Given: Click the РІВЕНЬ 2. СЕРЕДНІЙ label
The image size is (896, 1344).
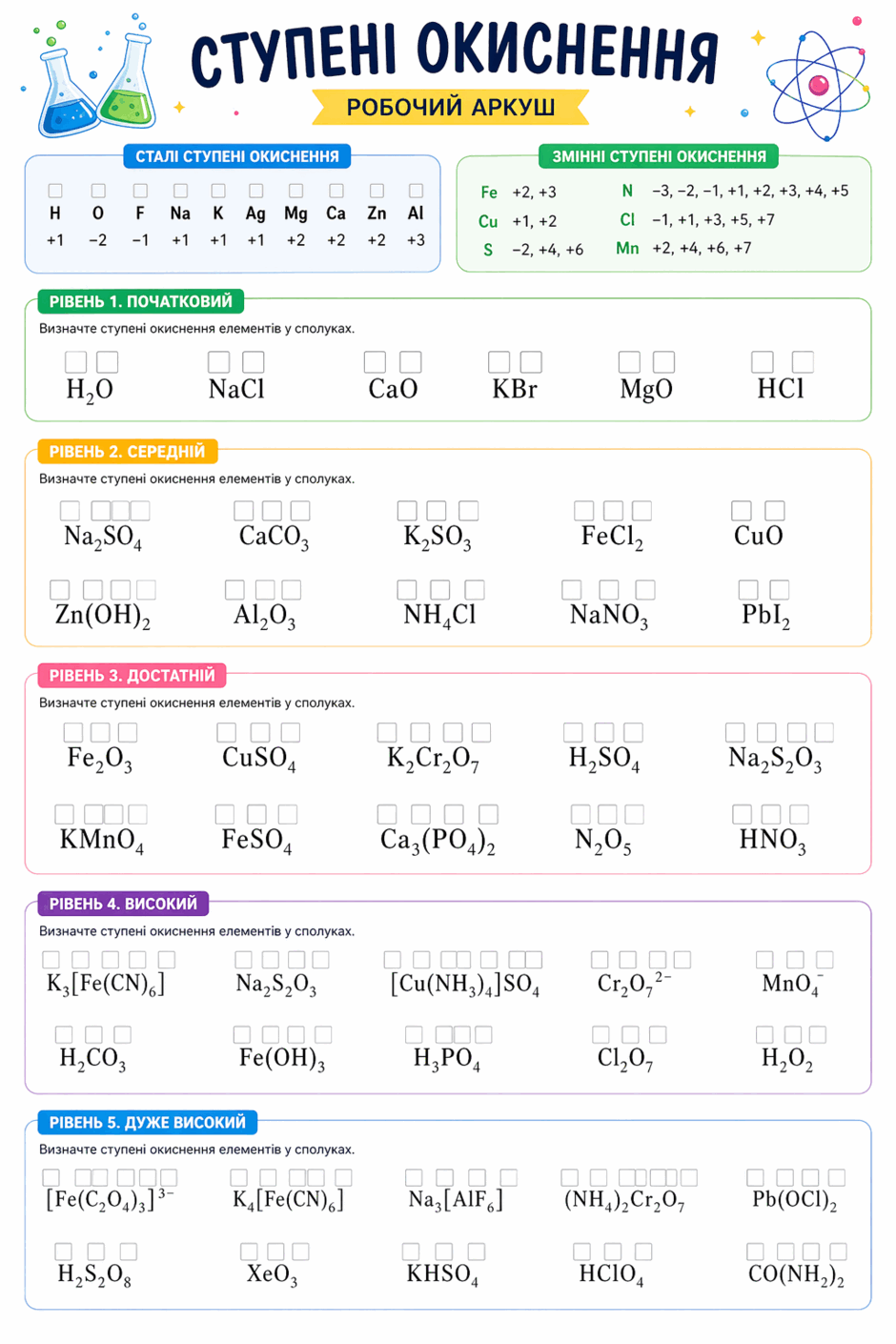Looking at the screenshot, I should (127, 452).
